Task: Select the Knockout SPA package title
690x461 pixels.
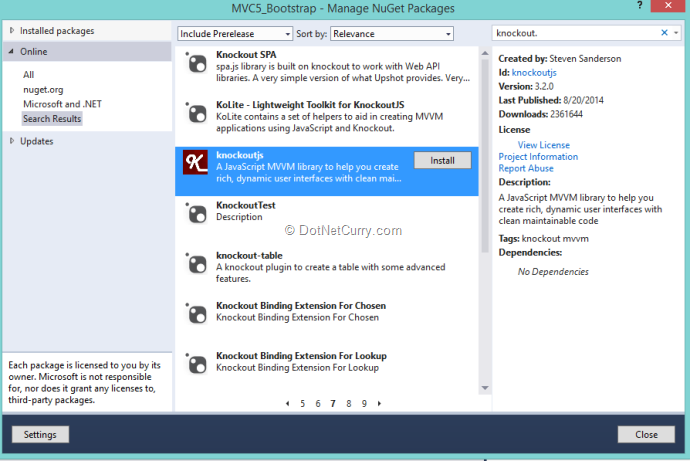Action: [x=246, y=55]
